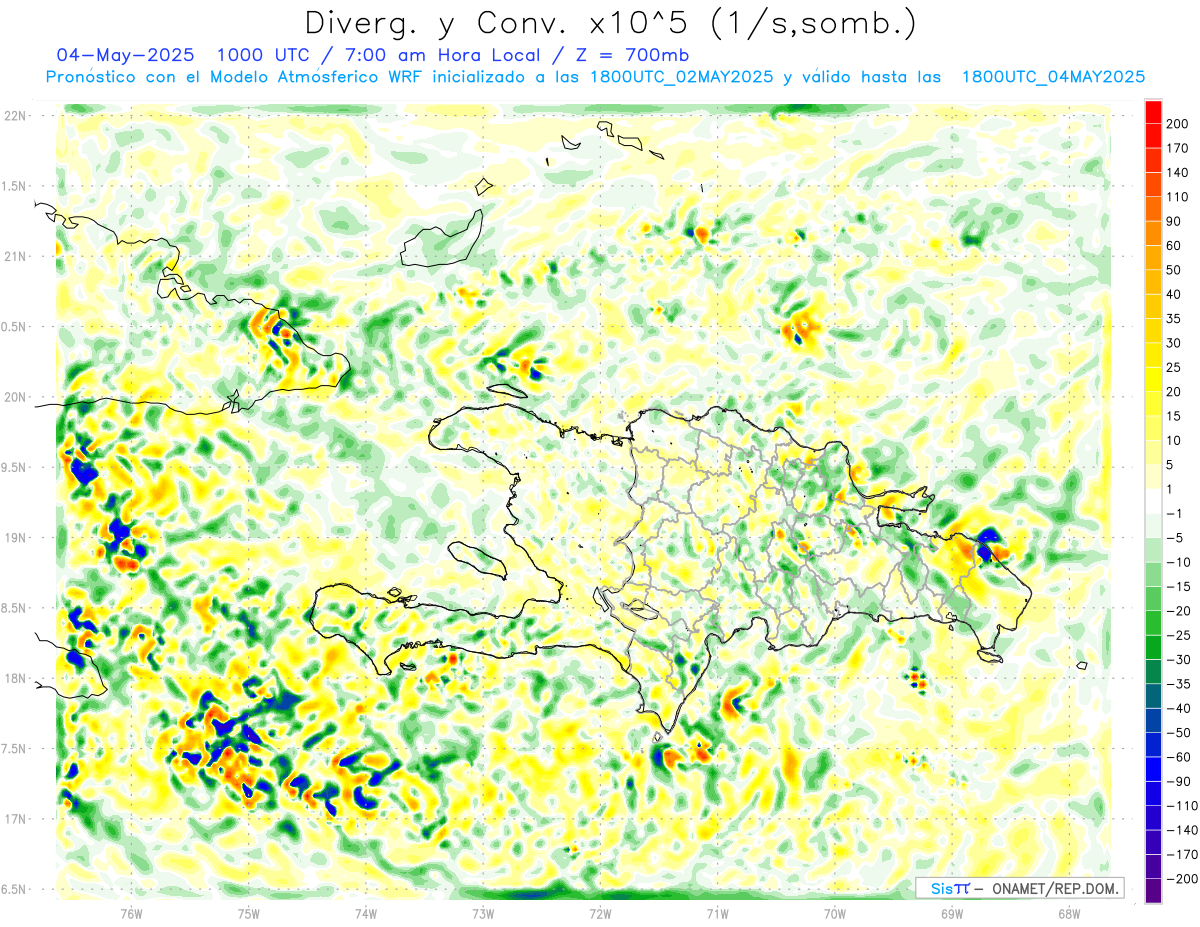Click the "21N" latitude label
Viewport: 1200px width, 927px height.
tap(15, 256)
